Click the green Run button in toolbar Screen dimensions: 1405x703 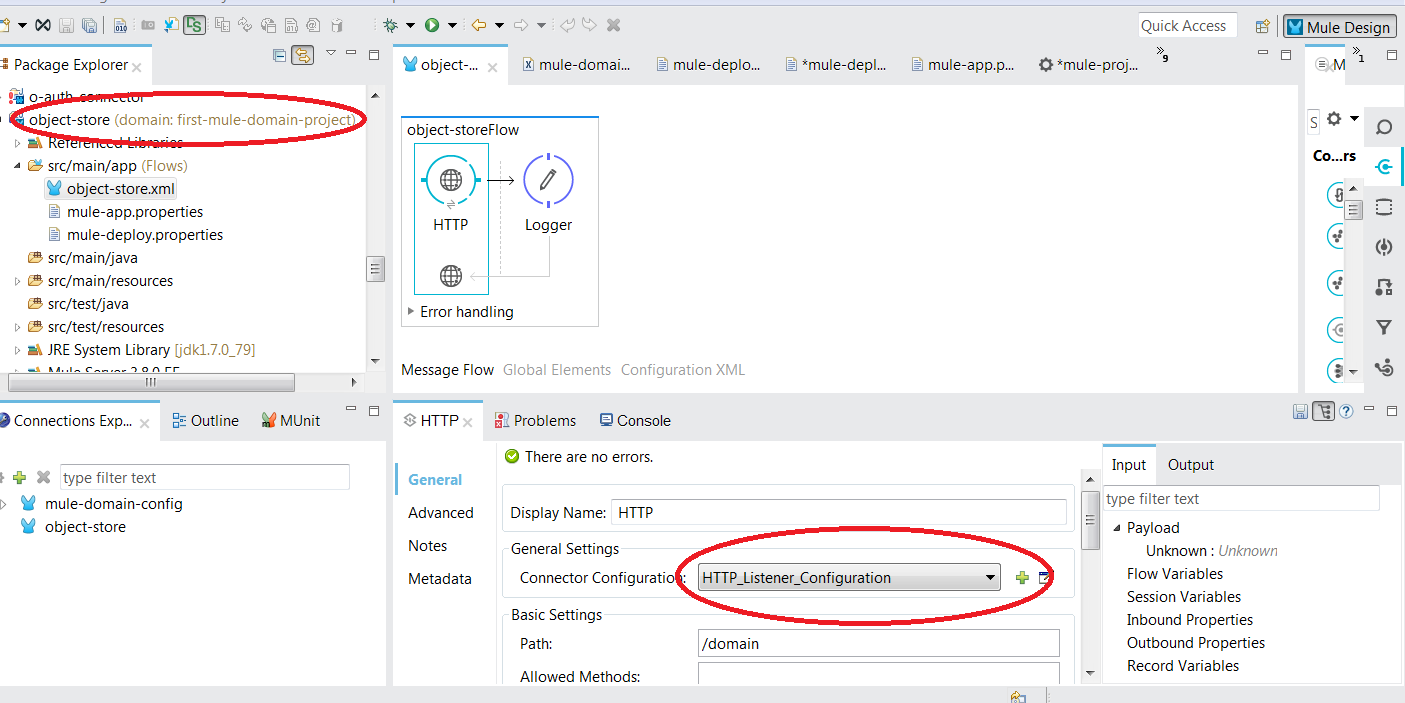[x=432, y=26]
